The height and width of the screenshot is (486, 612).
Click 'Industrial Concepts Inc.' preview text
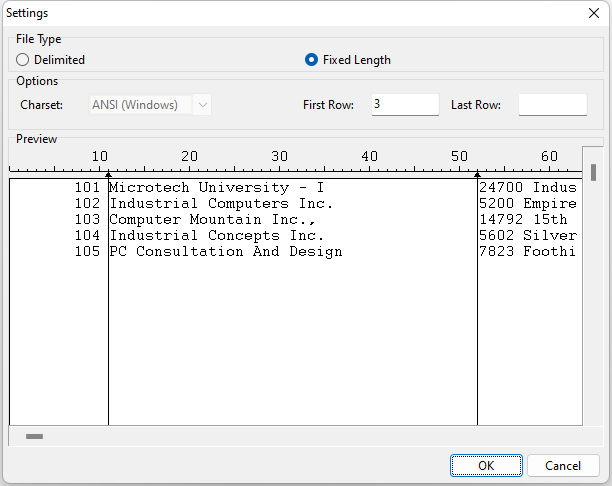point(217,236)
